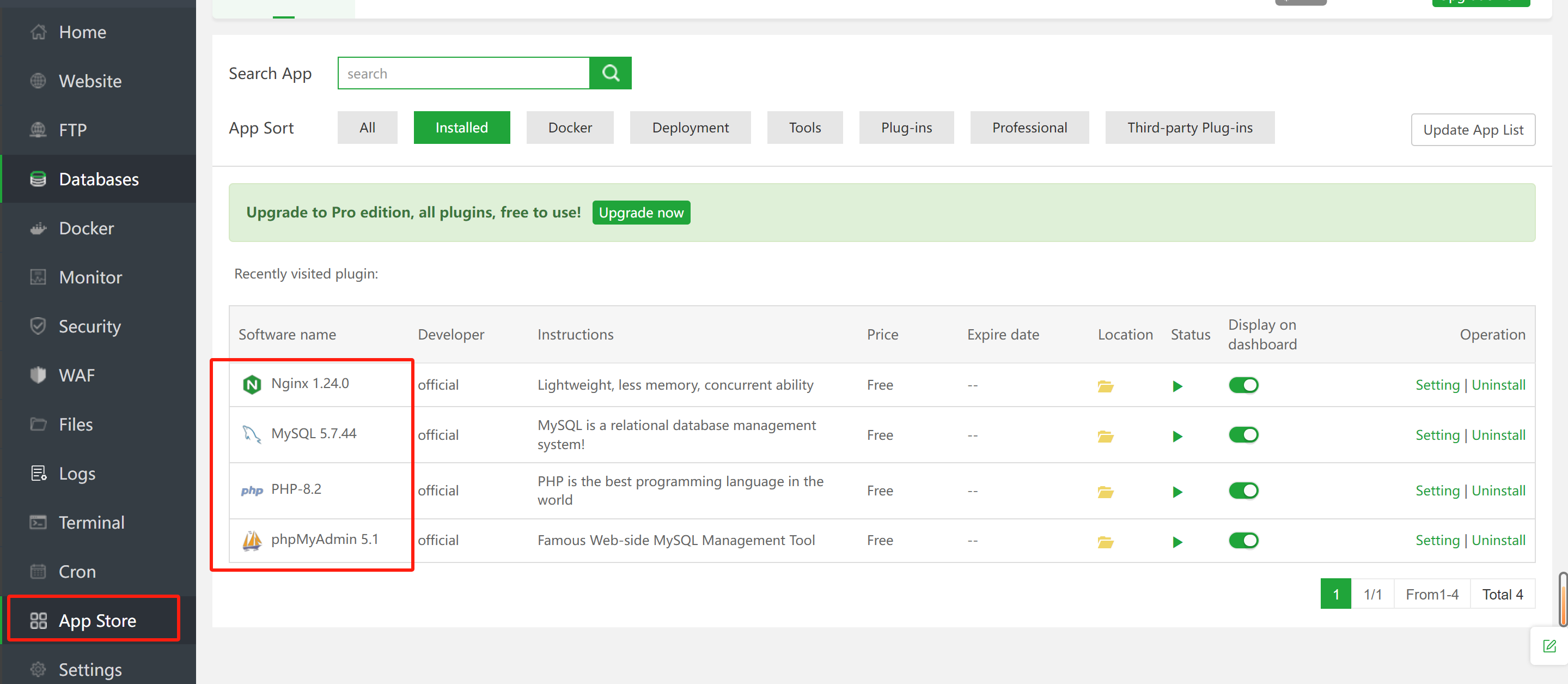Open the FTP sidebar entry
Screen dimensions: 1568x684
click(72, 130)
